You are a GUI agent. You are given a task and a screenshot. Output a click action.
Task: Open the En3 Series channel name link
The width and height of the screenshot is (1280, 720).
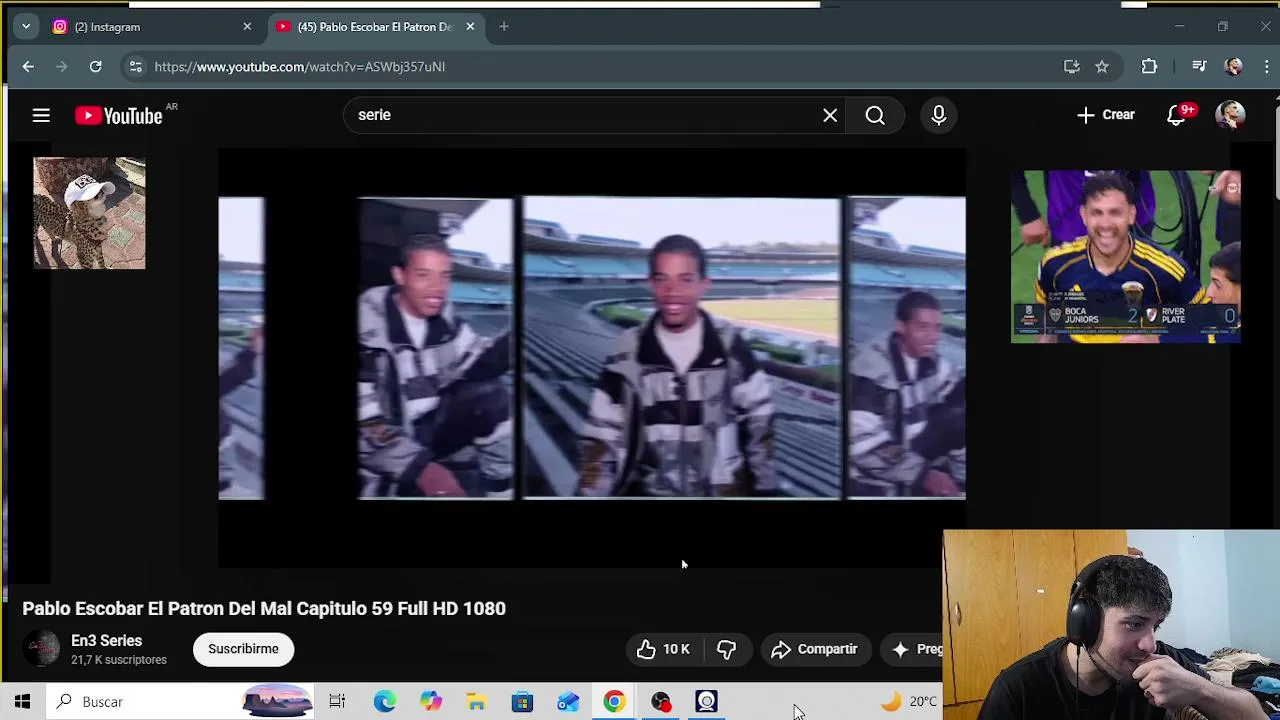point(106,641)
